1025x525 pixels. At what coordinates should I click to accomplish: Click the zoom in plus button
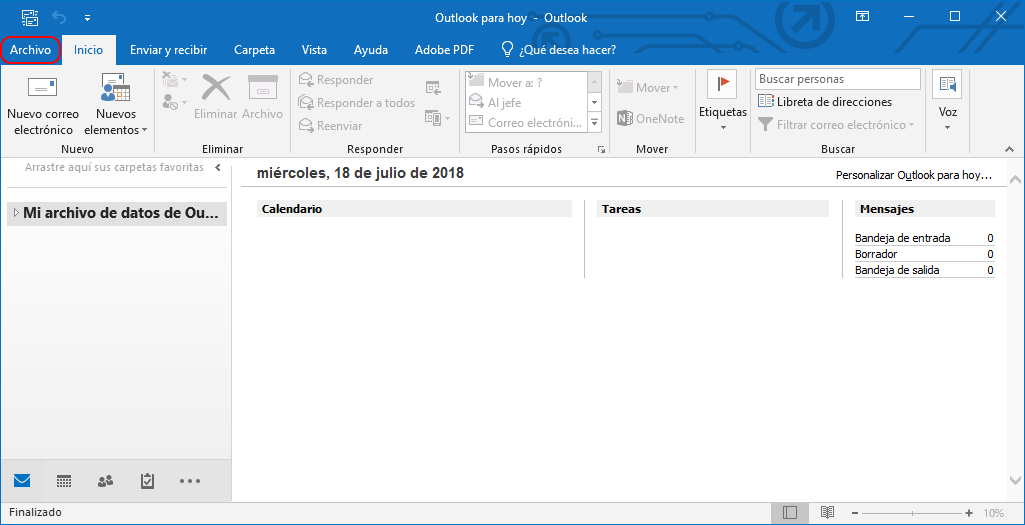point(969,513)
